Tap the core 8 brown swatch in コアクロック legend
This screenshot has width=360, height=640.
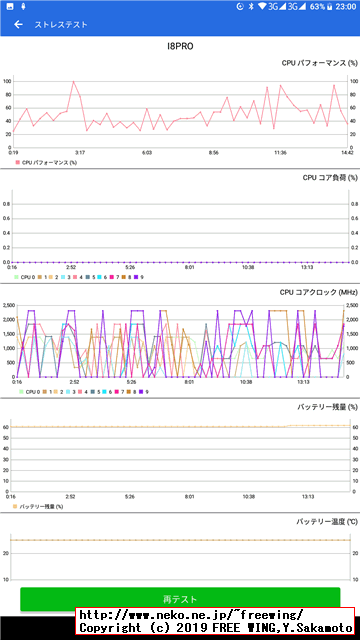(x=129, y=391)
